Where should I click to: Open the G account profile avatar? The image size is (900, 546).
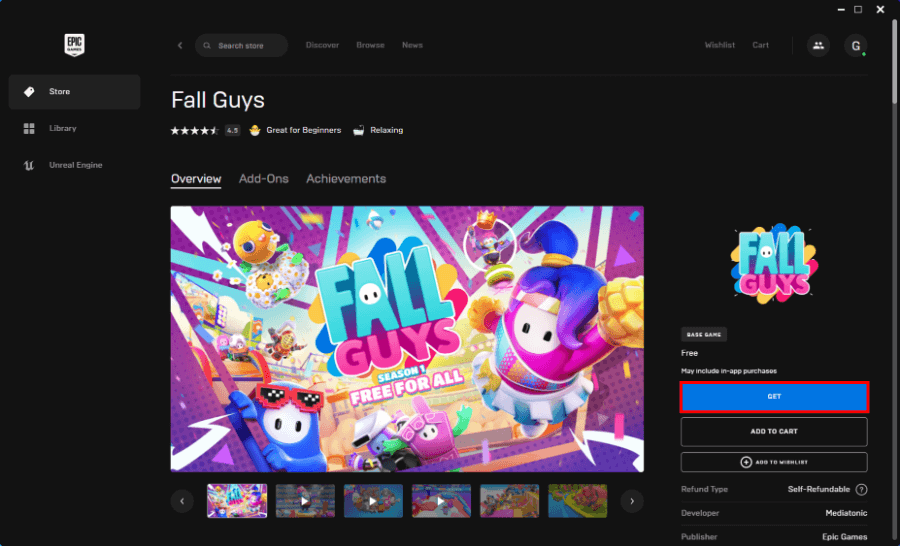click(x=855, y=45)
